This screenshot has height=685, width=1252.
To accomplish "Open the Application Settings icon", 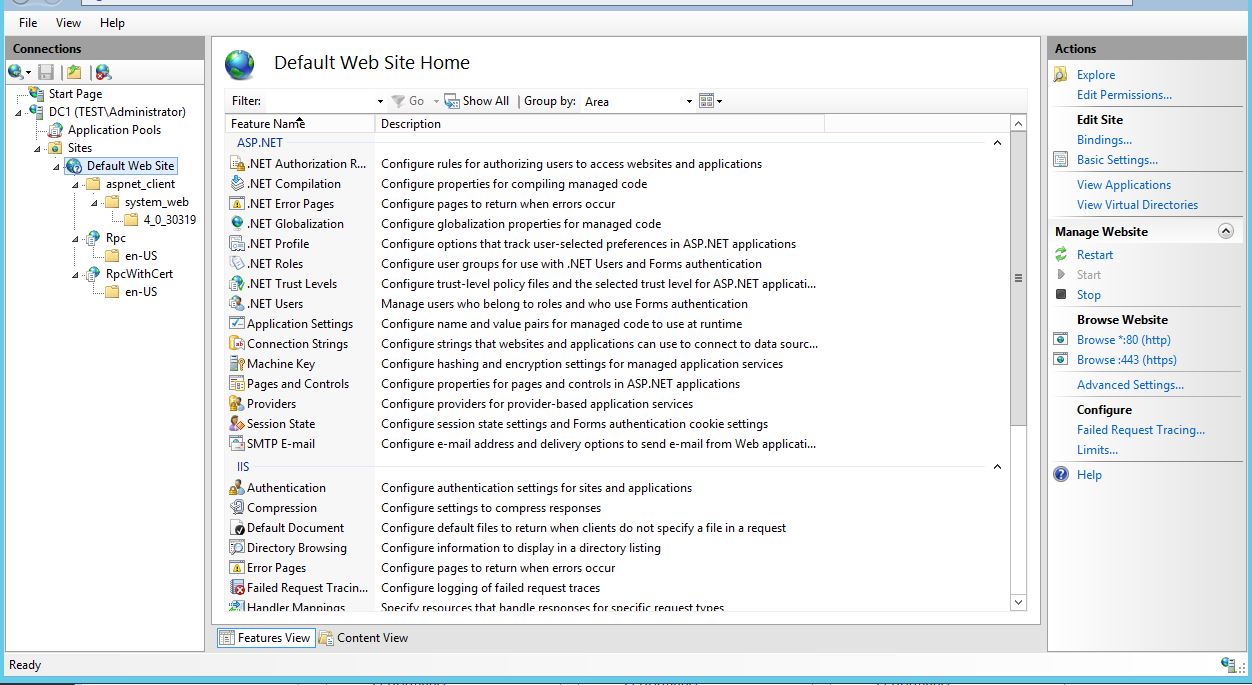I will [237, 324].
